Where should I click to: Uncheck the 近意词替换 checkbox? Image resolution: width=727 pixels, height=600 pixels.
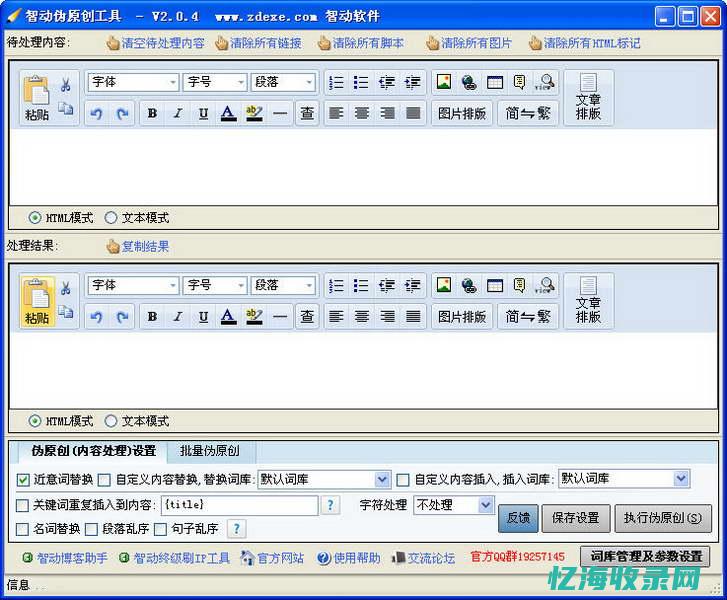(x=24, y=479)
